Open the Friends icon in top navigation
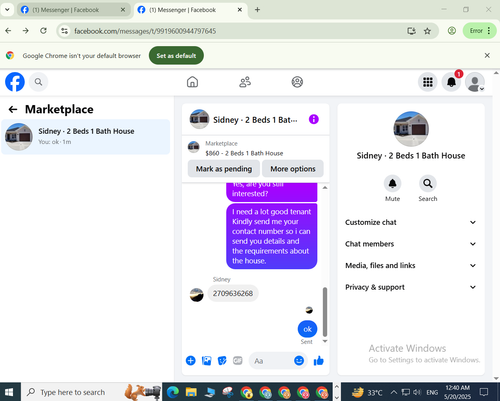Screen dimensions: 500x401 [x=245, y=82]
